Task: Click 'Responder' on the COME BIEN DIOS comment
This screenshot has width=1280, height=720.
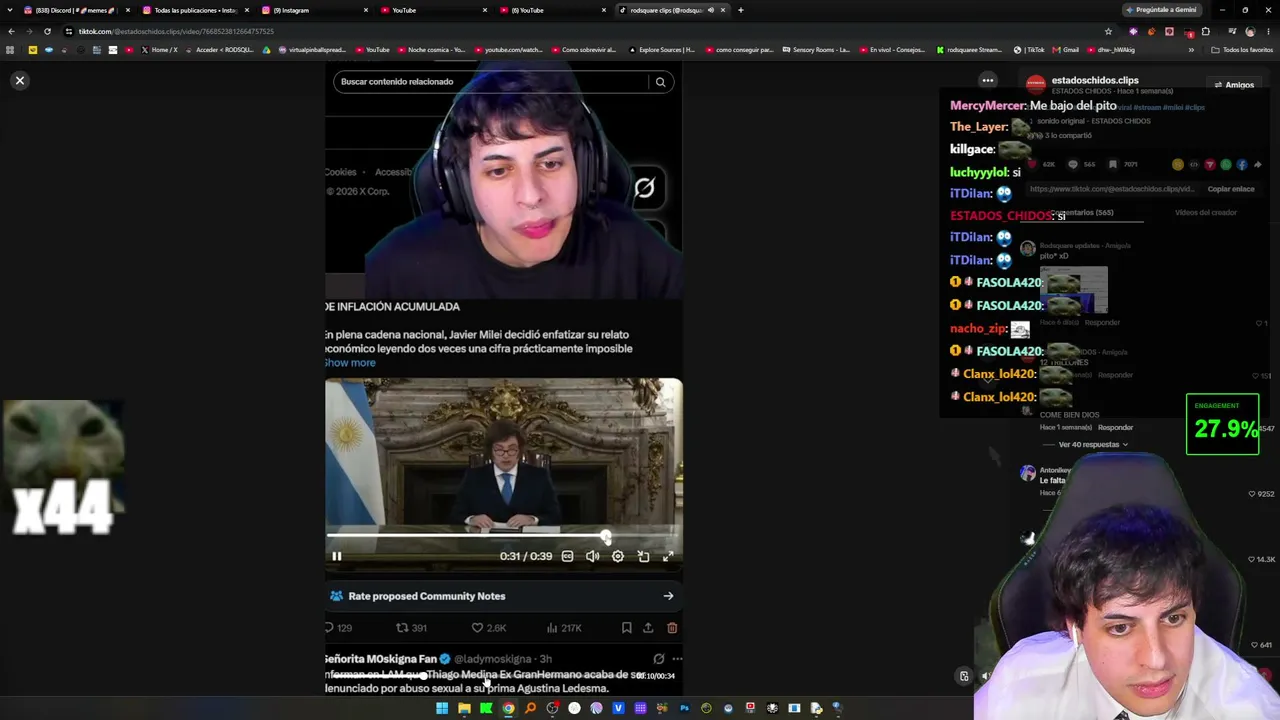Action: pyautogui.click(x=1115, y=428)
